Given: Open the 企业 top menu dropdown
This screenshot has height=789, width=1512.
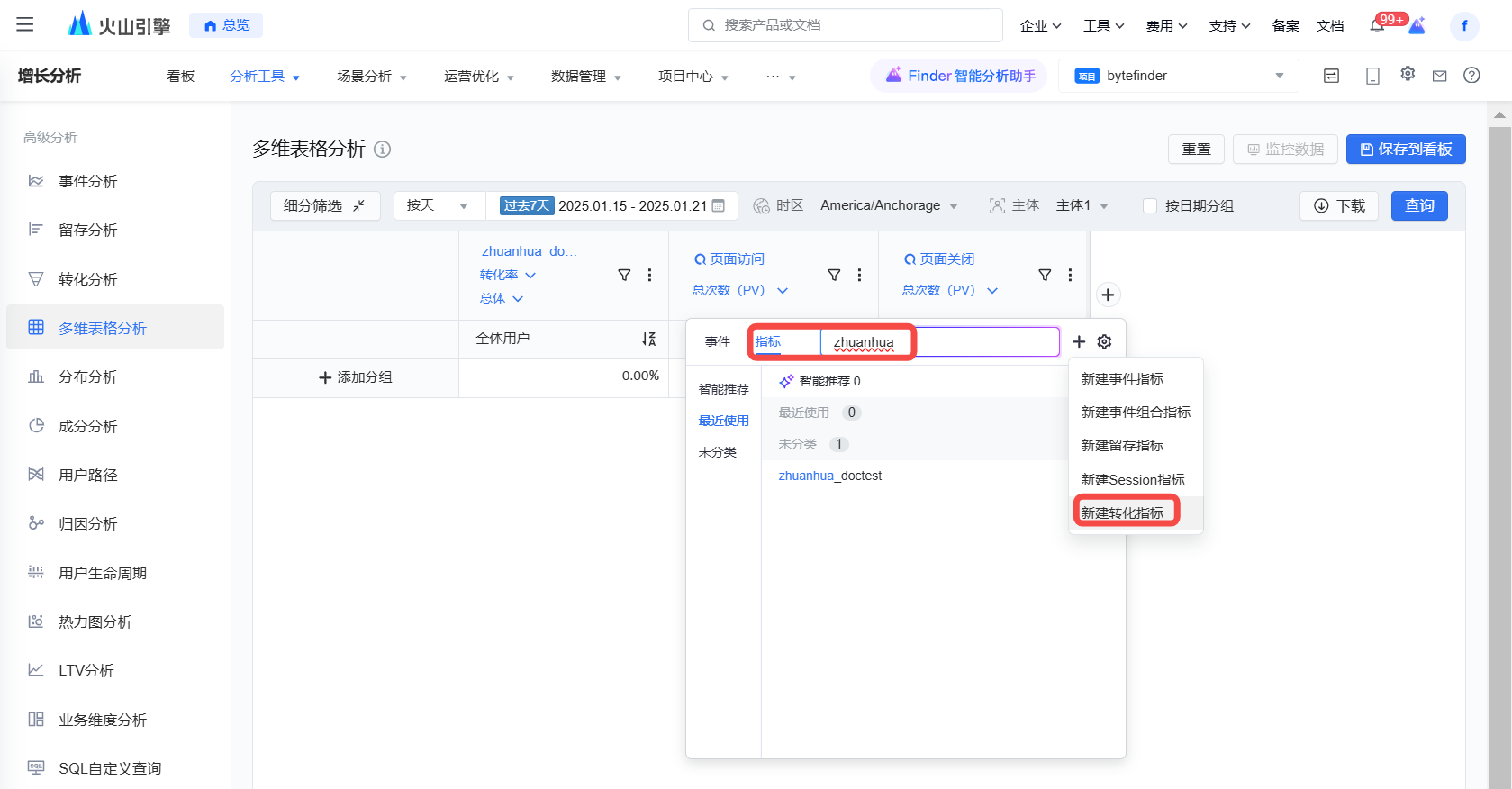Looking at the screenshot, I should tap(1040, 25).
